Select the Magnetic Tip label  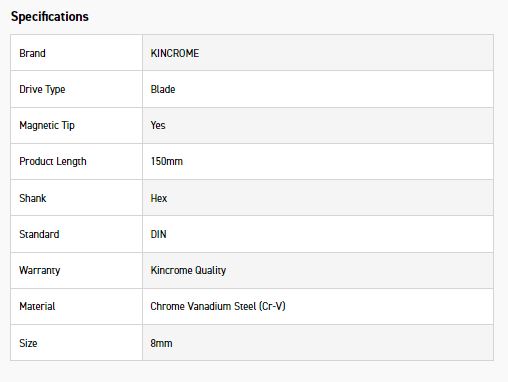(x=47, y=125)
